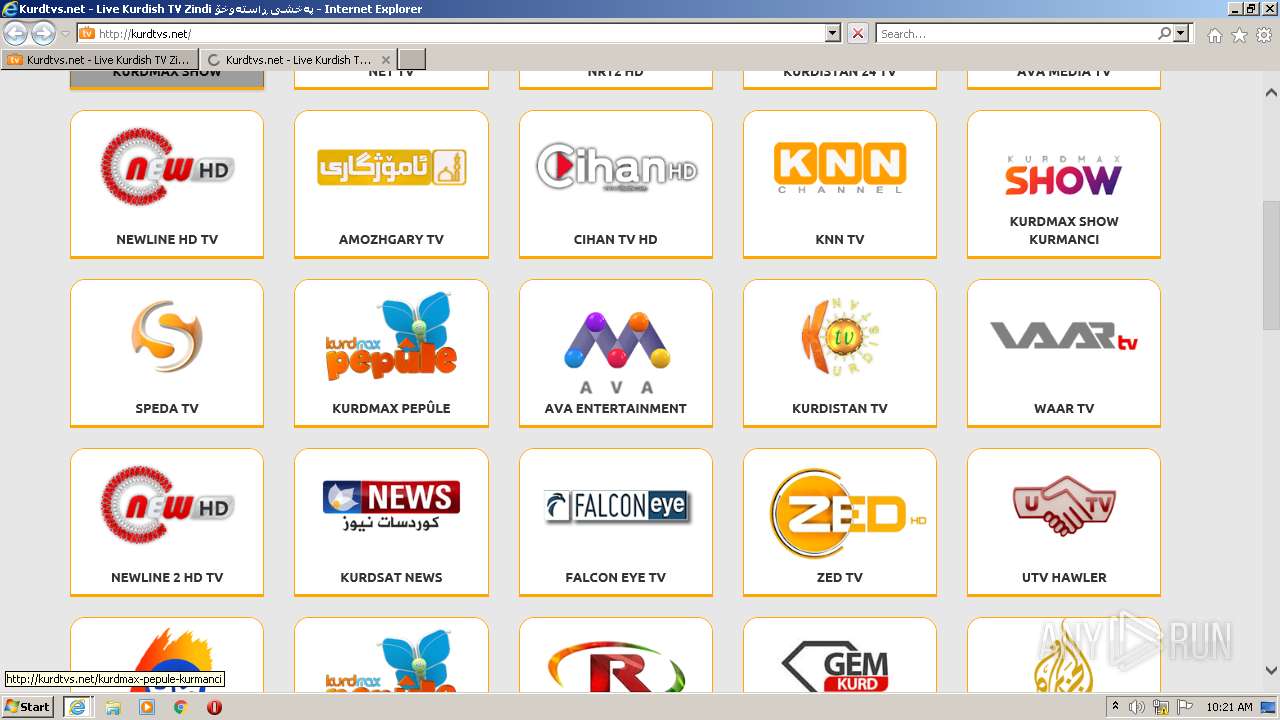
Task: Open the media player taskbar icon
Action: tap(147, 707)
